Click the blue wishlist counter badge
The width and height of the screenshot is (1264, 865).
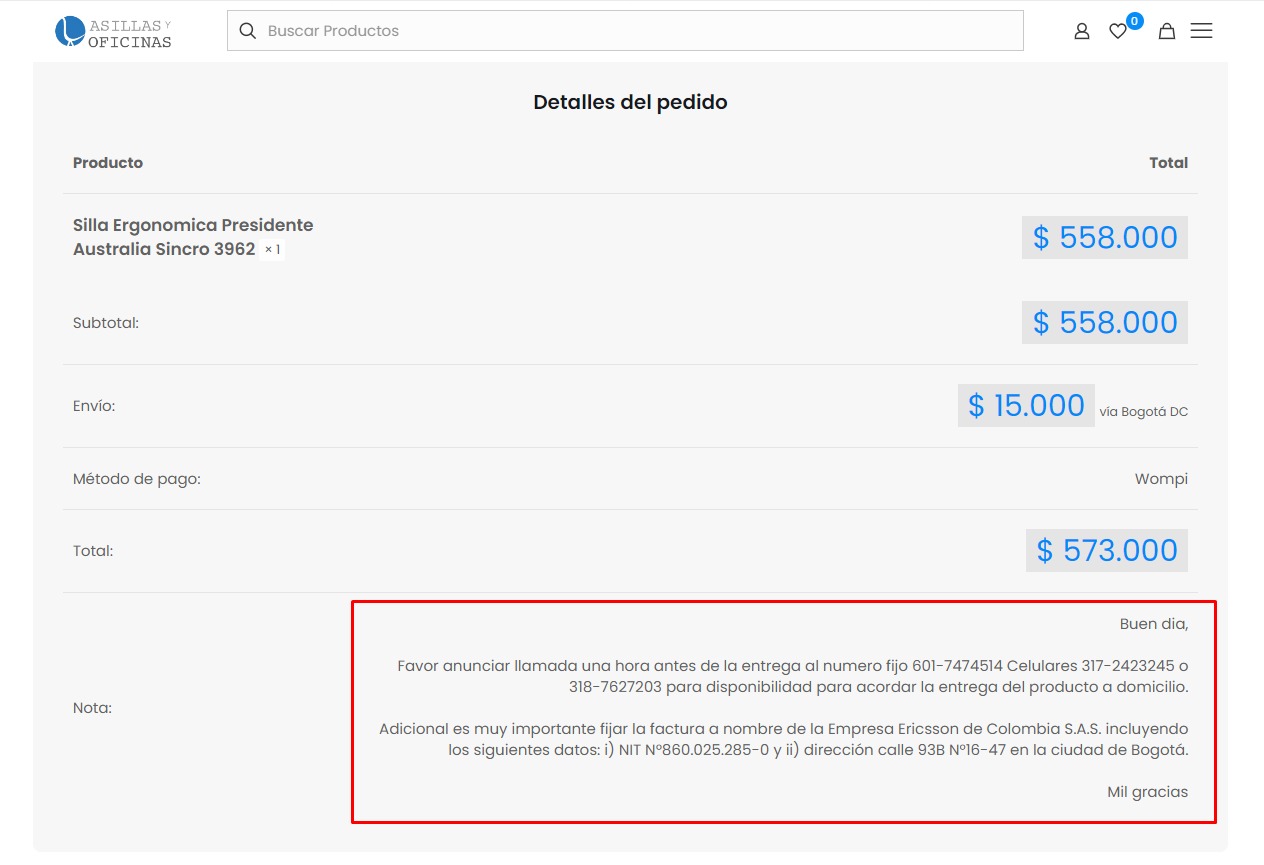tap(1134, 21)
